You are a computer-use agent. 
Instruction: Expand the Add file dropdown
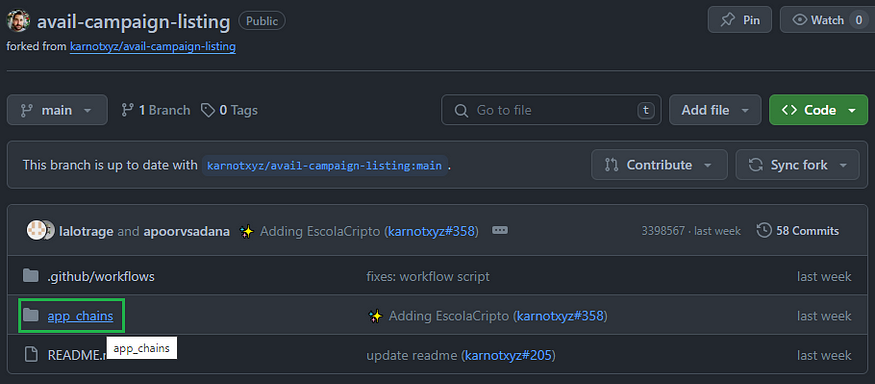pos(715,110)
